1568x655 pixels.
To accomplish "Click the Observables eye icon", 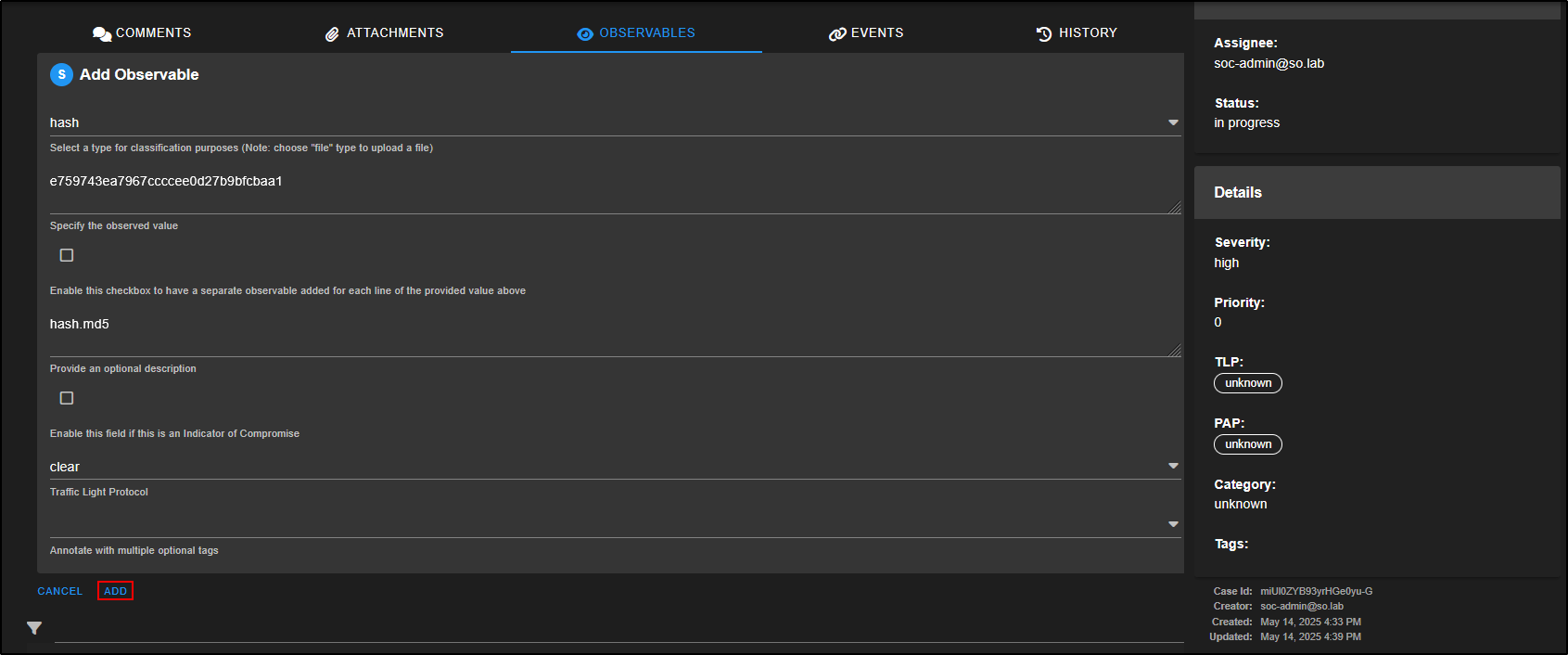I will point(584,33).
